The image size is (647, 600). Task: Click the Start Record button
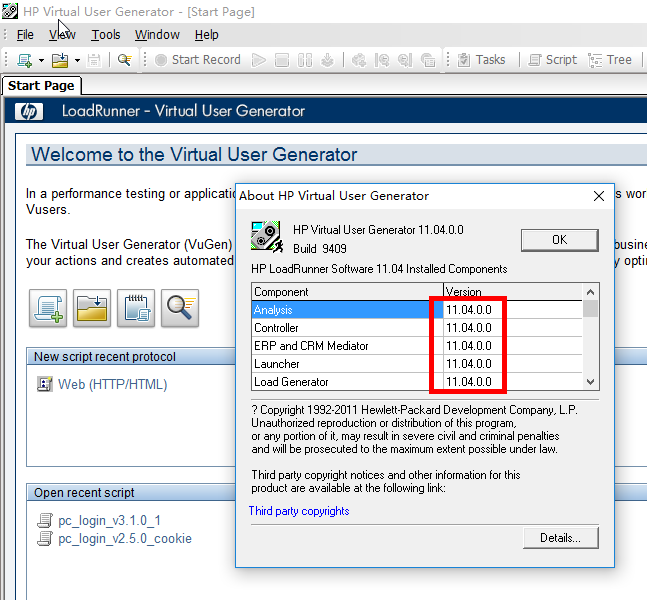(198, 60)
